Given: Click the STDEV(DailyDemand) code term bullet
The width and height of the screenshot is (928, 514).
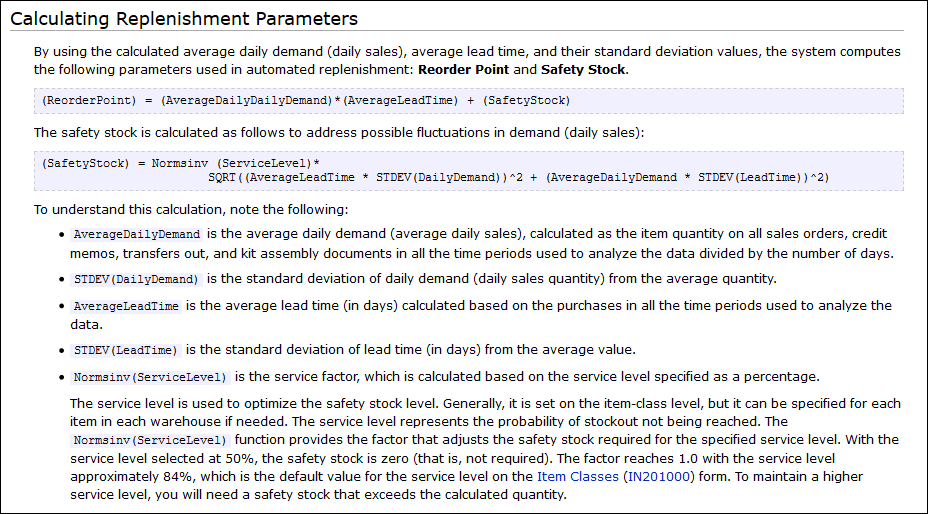Looking at the screenshot, I should 137,279.
